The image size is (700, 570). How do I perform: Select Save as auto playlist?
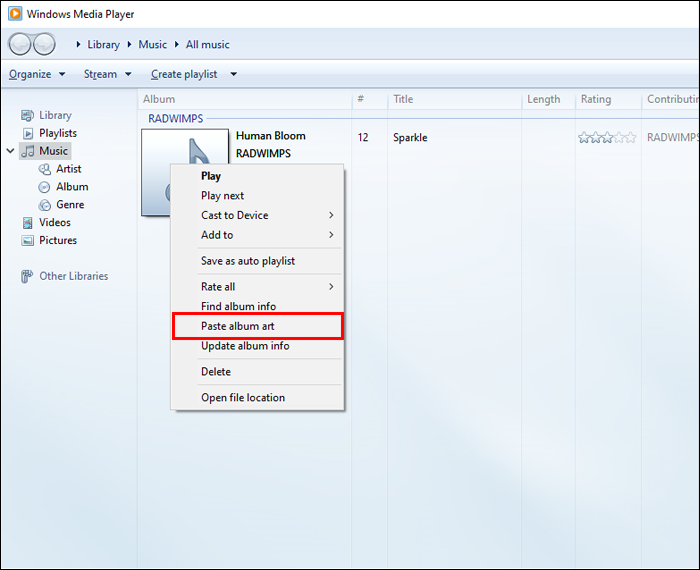point(258,261)
